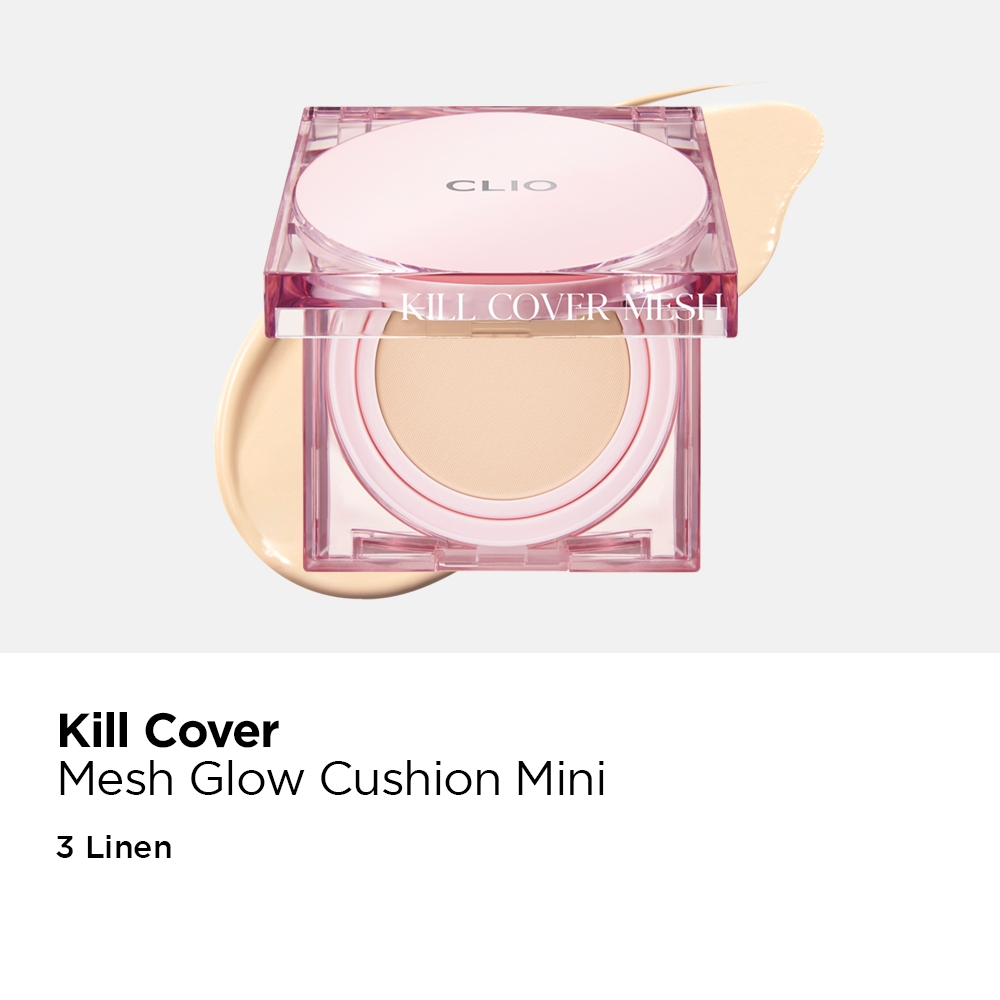This screenshot has width=1000, height=1000.
Task: Click the number 3 in shade label
Action: pyautogui.click(x=65, y=848)
